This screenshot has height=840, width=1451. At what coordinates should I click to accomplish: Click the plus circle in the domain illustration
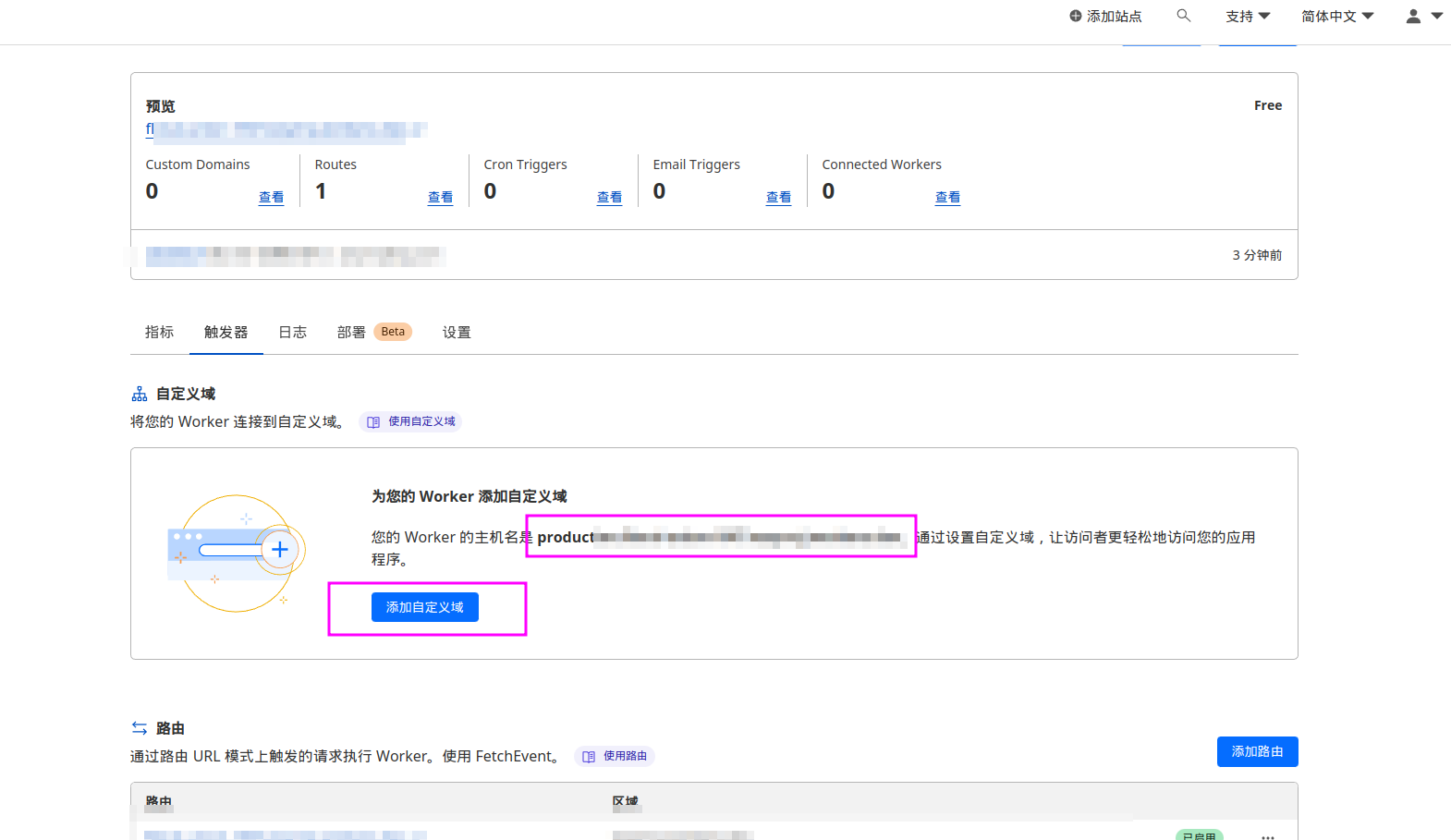pyautogui.click(x=280, y=550)
